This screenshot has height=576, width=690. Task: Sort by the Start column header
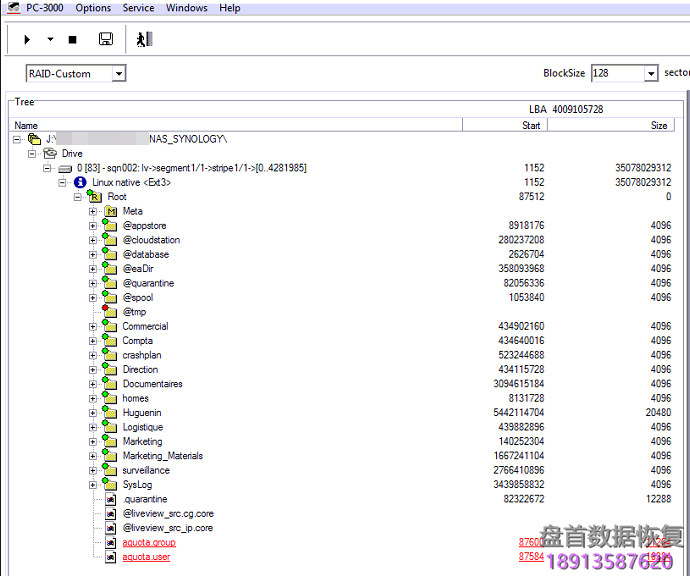[531, 125]
